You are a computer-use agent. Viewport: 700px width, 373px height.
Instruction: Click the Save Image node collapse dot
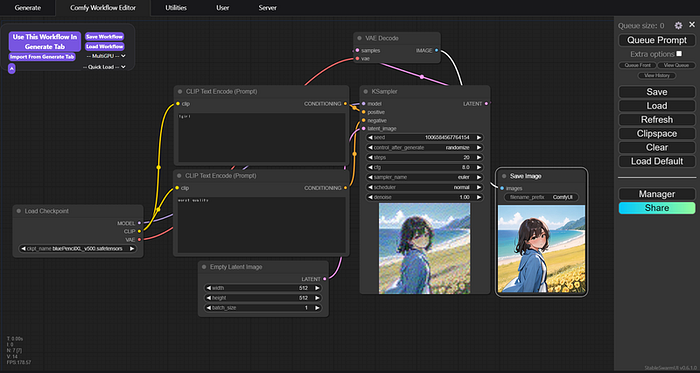(x=504, y=176)
